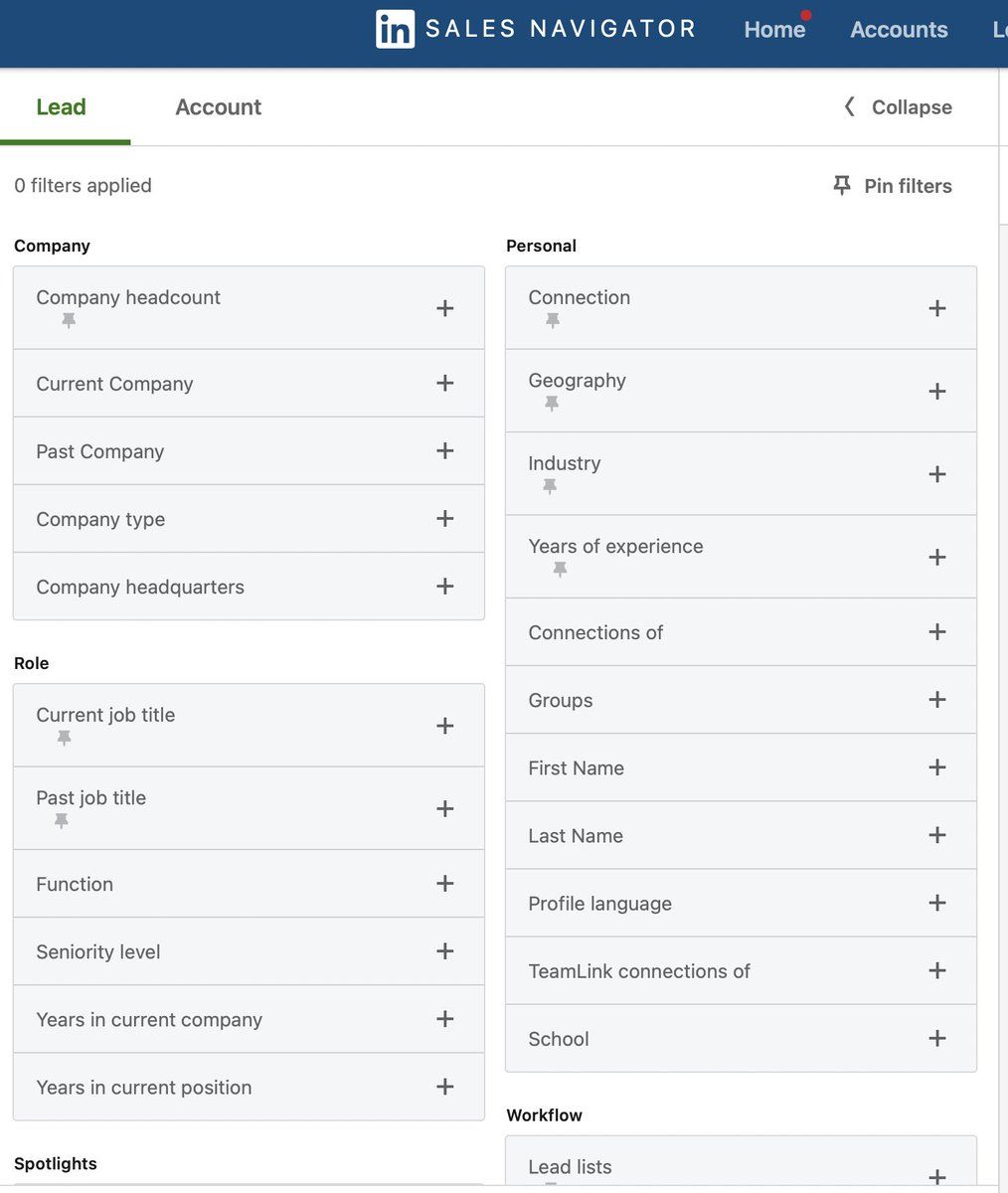Toggle pin on Geography filter
This screenshot has height=1193, width=1008.
(552, 404)
